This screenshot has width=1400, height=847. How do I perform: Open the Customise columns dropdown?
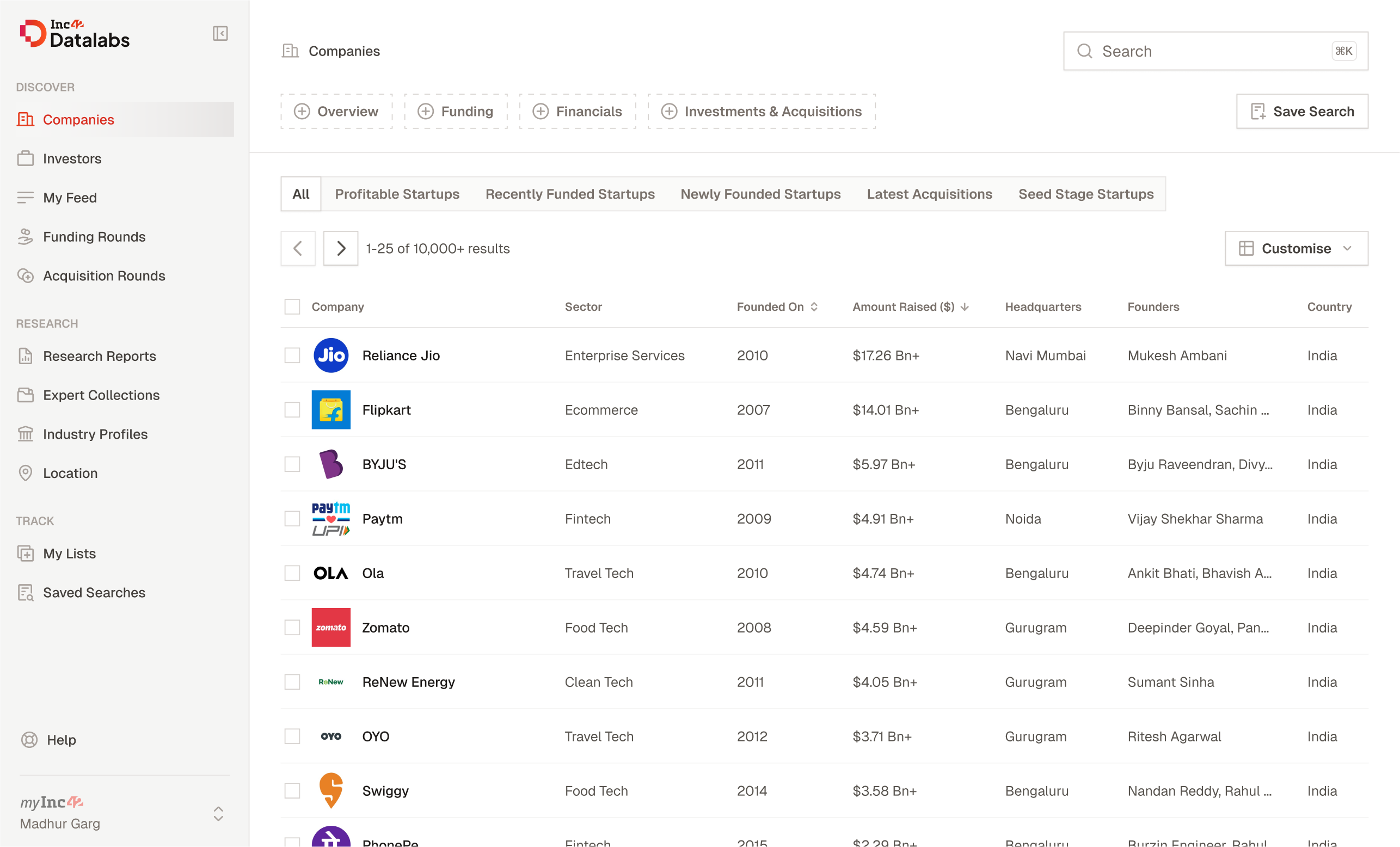pyautogui.click(x=1296, y=248)
